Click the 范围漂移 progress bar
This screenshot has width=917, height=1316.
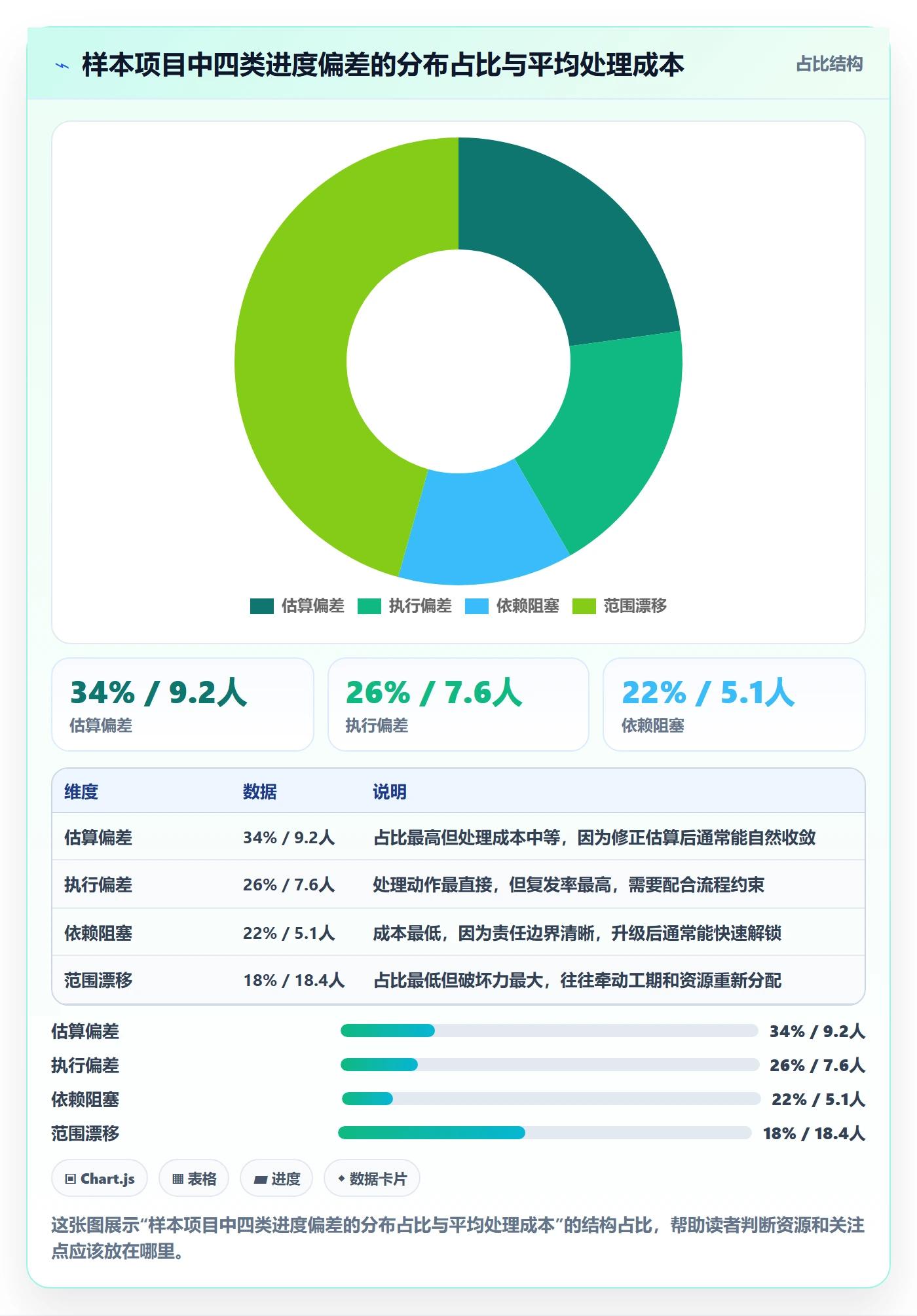click(544, 1133)
